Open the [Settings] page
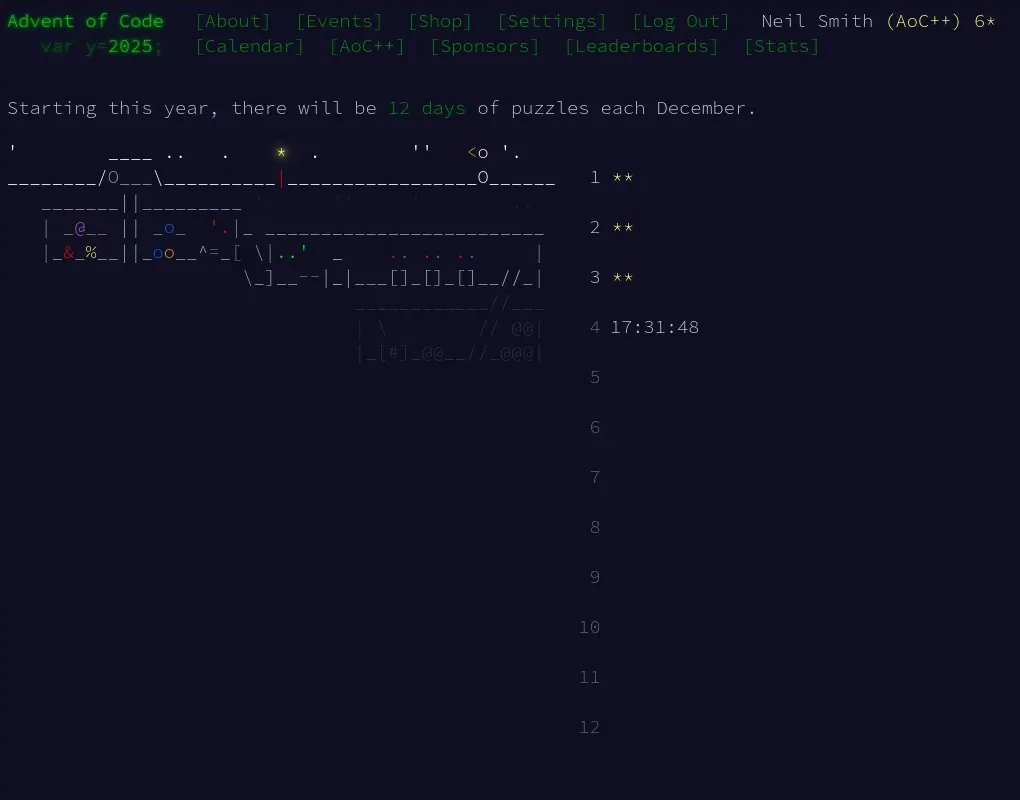1020x800 pixels. pos(552,20)
